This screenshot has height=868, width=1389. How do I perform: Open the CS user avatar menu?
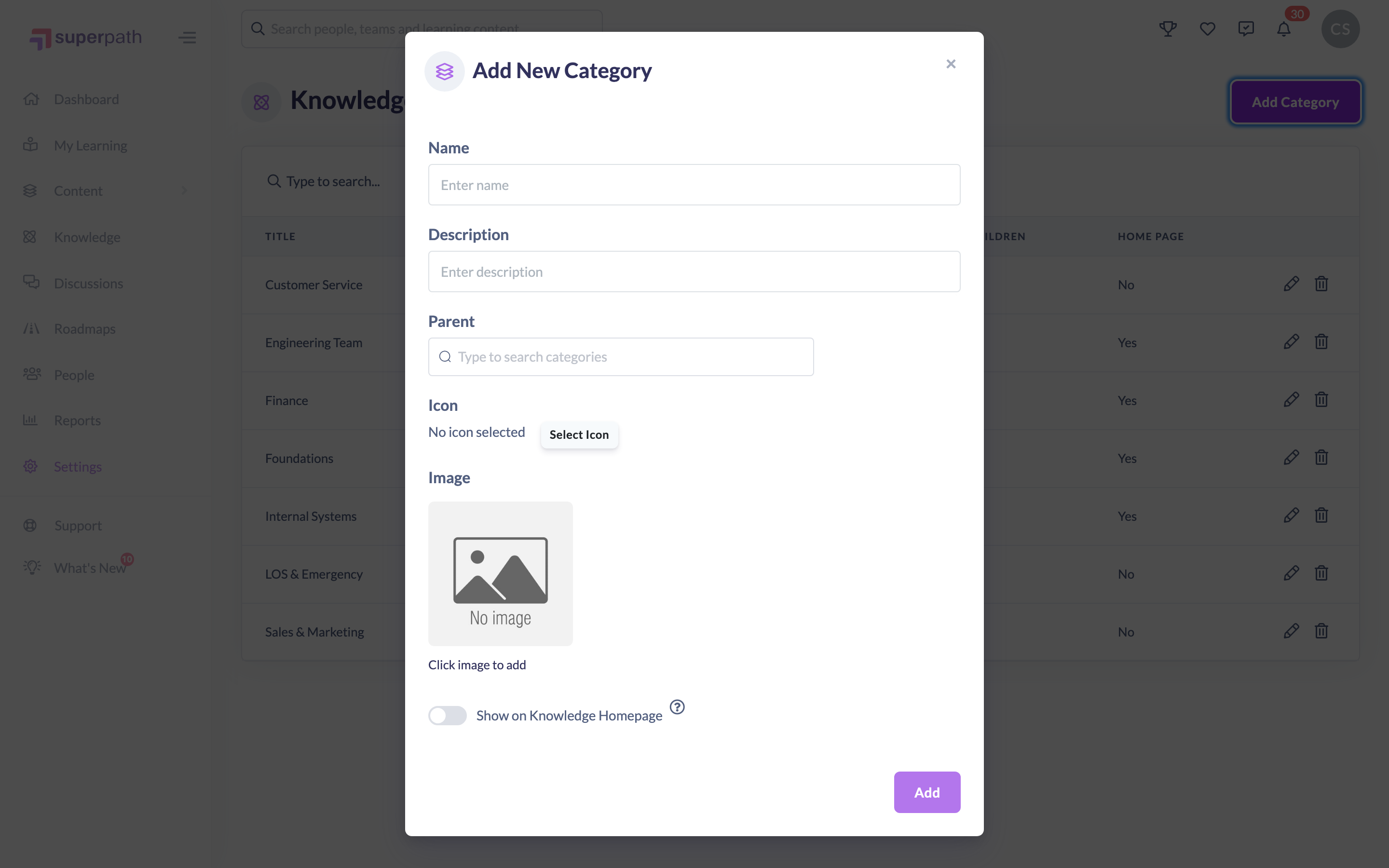click(x=1340, y=29)
